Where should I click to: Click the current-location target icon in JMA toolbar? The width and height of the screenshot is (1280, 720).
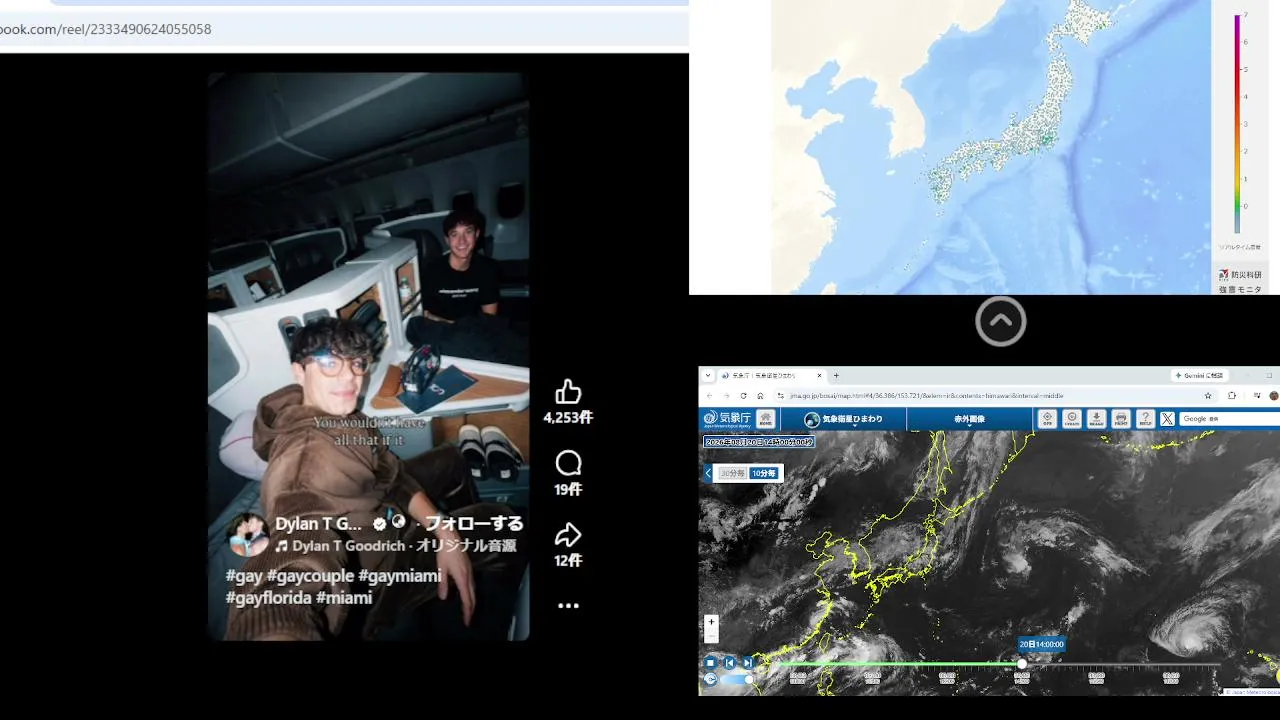click(x=1072, y=419)
